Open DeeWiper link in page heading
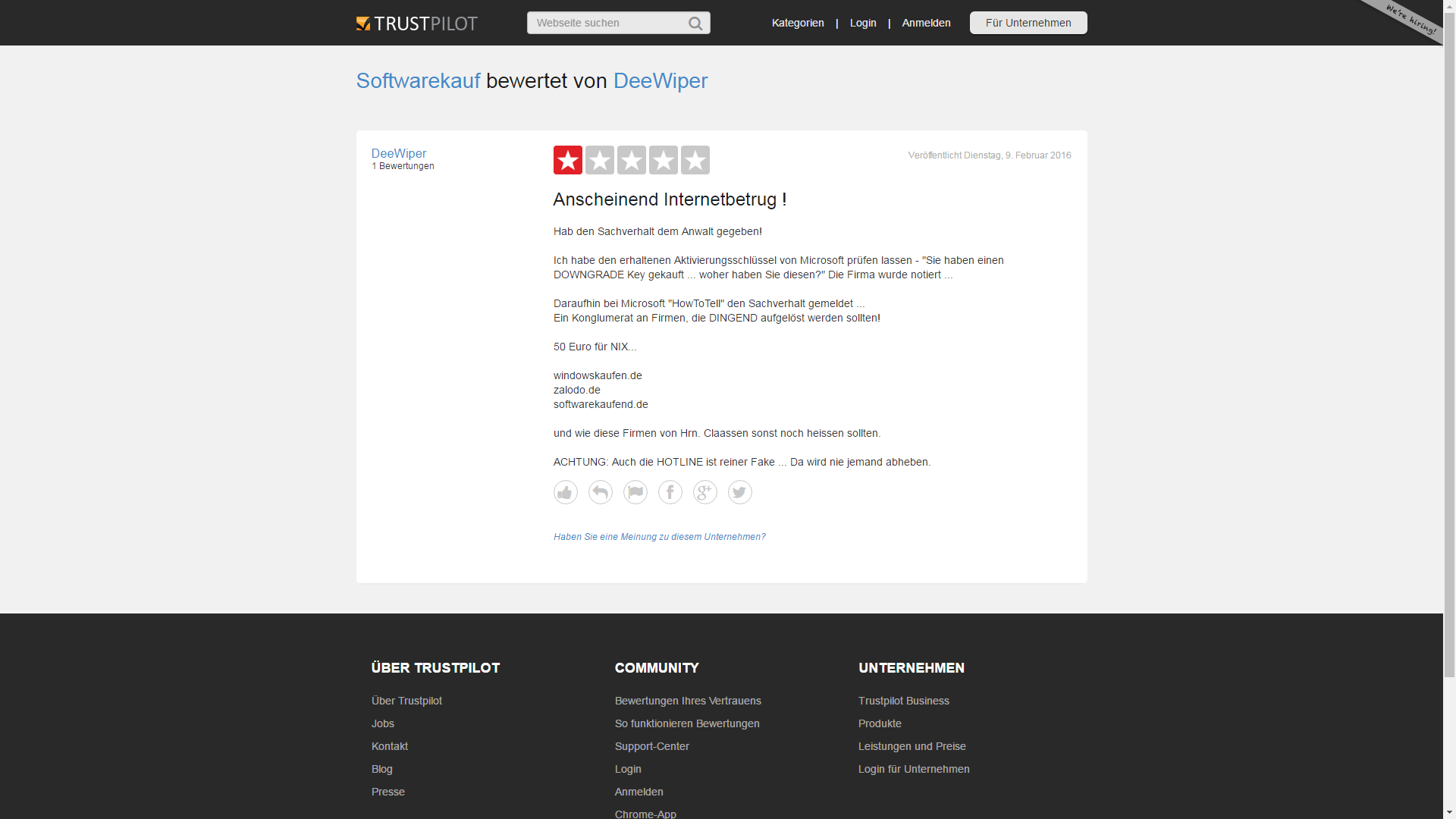Viewport: 1456px width, 819px height. coord(661,80)
